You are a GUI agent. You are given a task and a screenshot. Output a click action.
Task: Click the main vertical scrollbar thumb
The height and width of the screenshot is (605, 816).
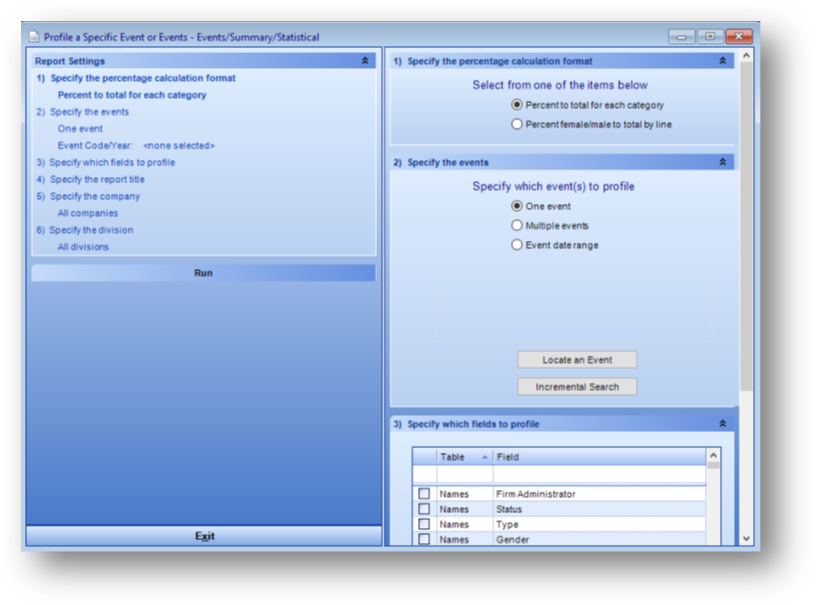click(x=746, y=226)
